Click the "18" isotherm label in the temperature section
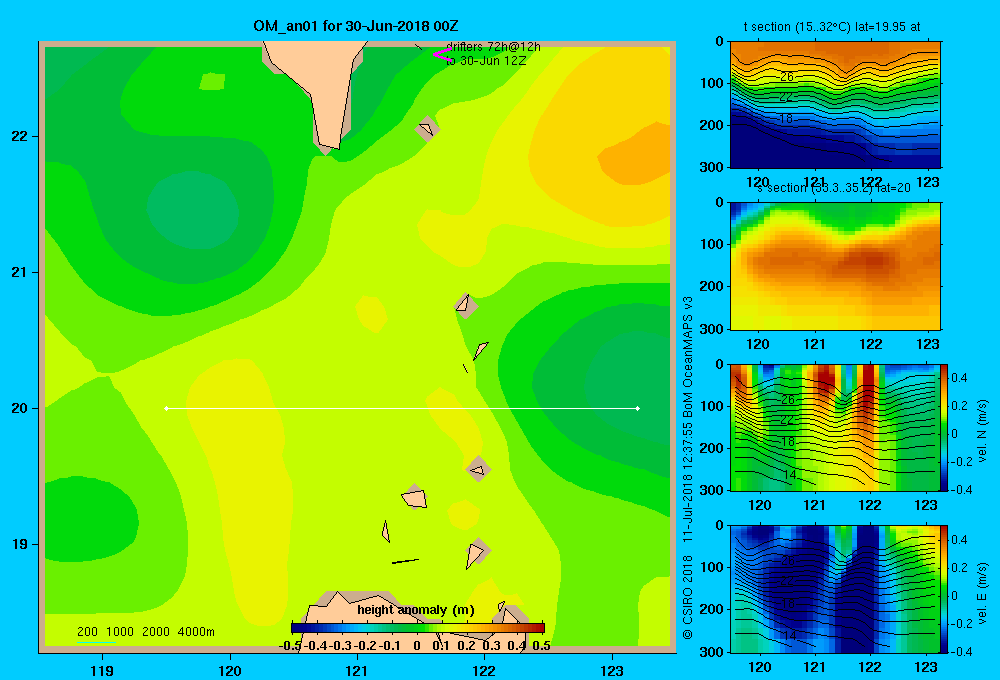This screenshot has height=680, width=1000. click(786, 119)
